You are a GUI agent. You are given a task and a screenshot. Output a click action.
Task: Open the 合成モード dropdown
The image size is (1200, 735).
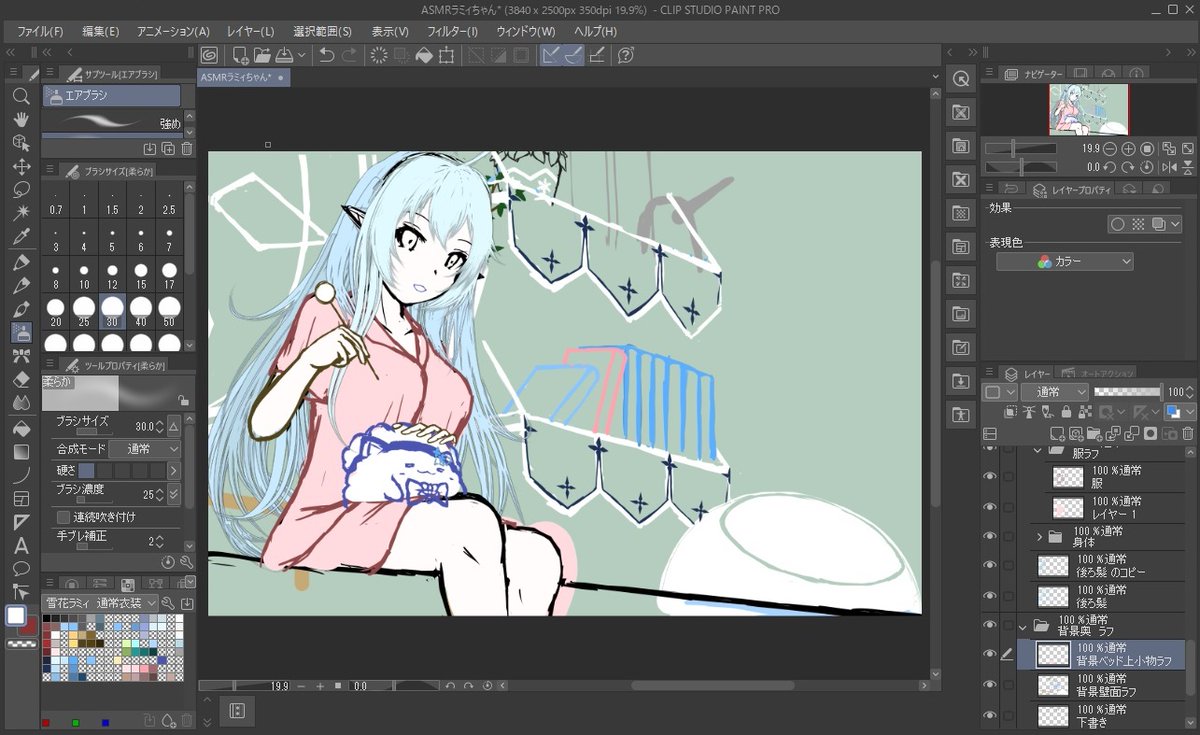[144, 449]
